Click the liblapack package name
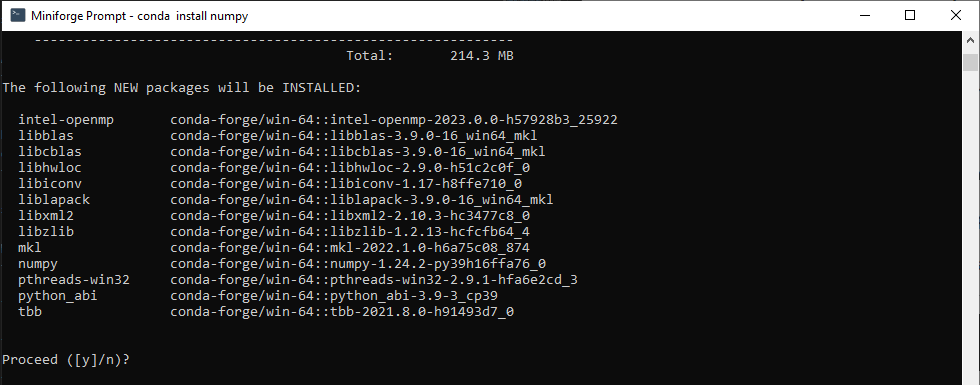Image resolution: width=980 pixels, height=385 pixels. [x=54, y=200]
